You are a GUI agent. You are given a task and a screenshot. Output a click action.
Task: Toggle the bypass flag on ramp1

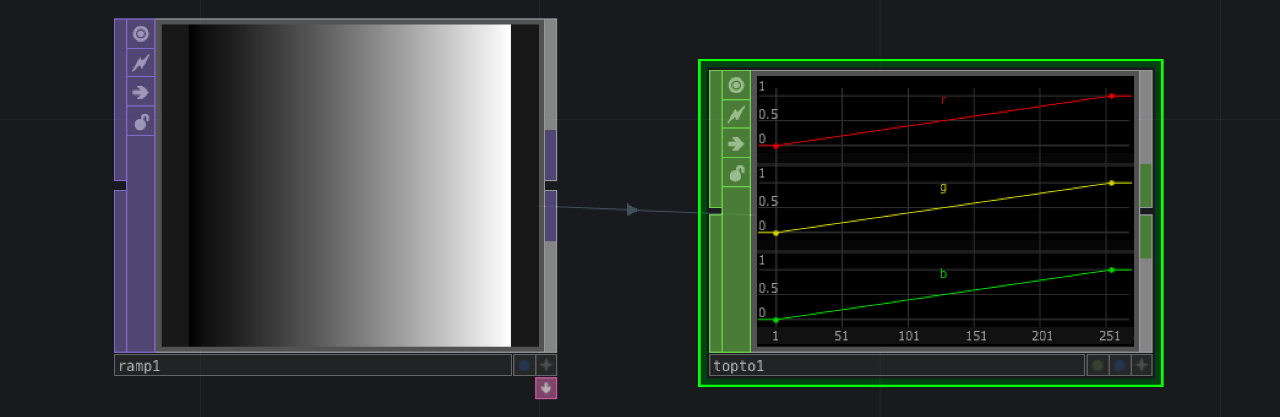coord(141,63)
